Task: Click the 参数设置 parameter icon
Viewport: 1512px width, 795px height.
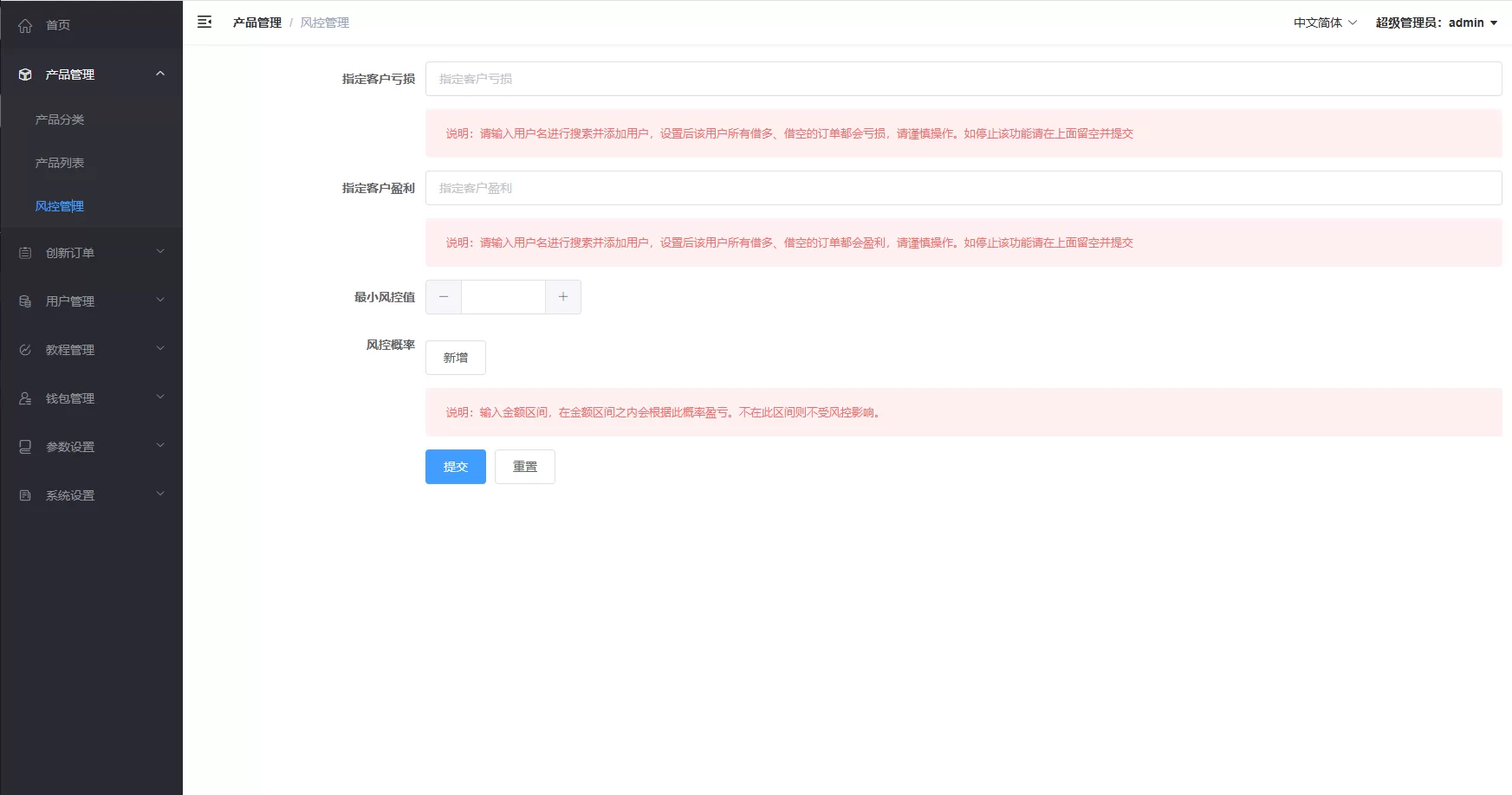Action: (x=25, y=446)
